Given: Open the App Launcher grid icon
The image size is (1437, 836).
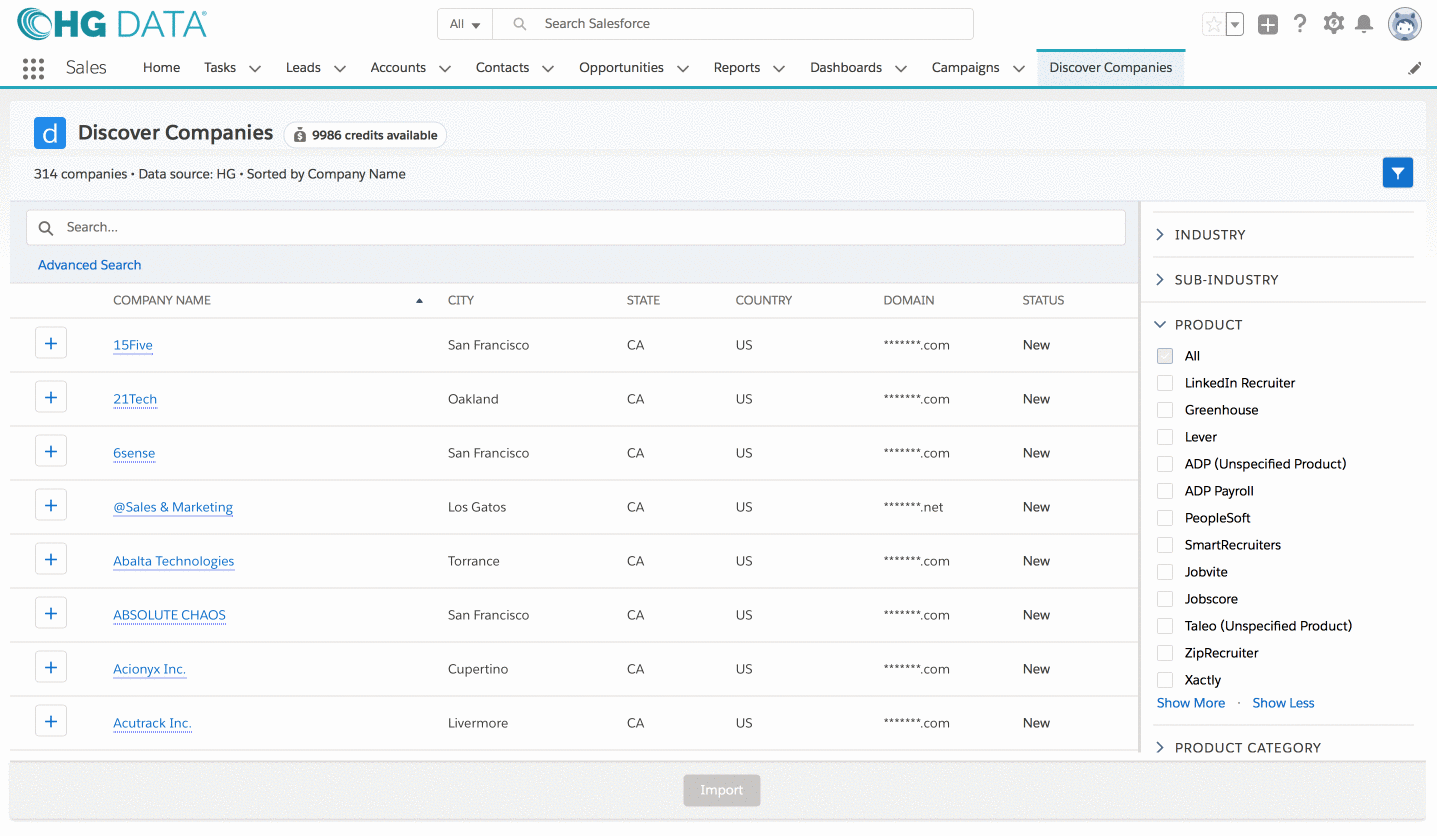Looking at the screenshot, I should [x=33, y=68].
